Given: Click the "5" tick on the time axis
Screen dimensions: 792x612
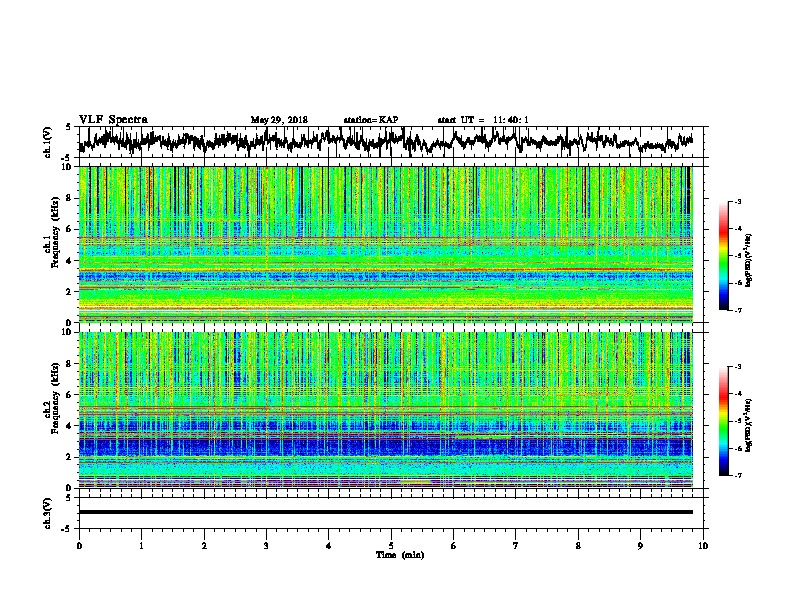Looking at the screenshot, I should coord(391,546).
